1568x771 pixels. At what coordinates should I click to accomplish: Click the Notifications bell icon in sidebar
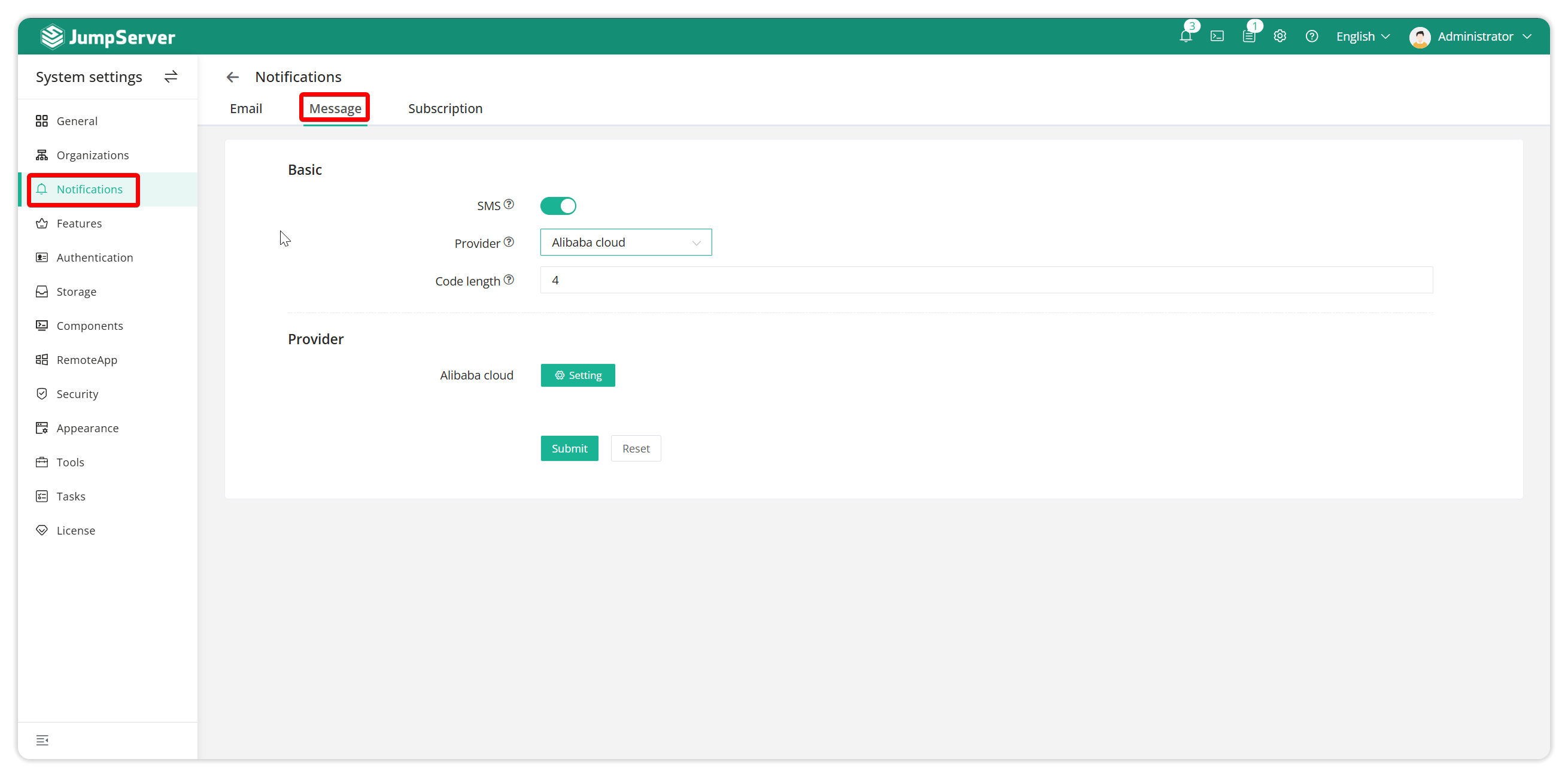click(x=41, y=189)
